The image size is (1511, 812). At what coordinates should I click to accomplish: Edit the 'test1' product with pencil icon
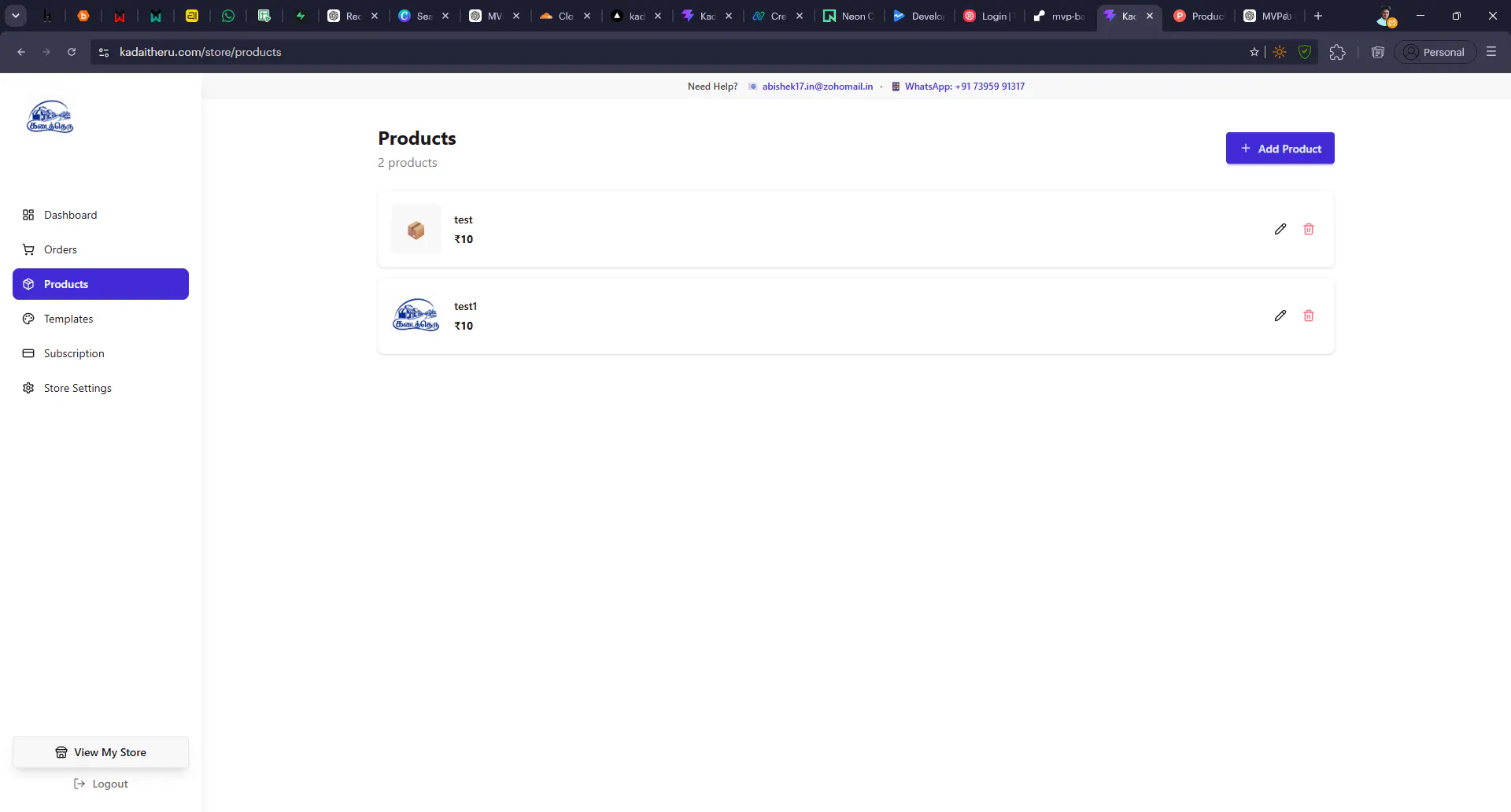1280,316
